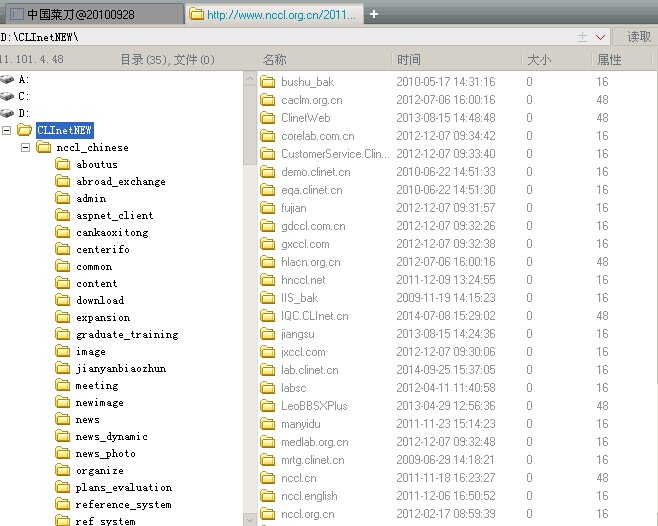
Task: Select the aboutus folder in tree
Action: (97, 165)
